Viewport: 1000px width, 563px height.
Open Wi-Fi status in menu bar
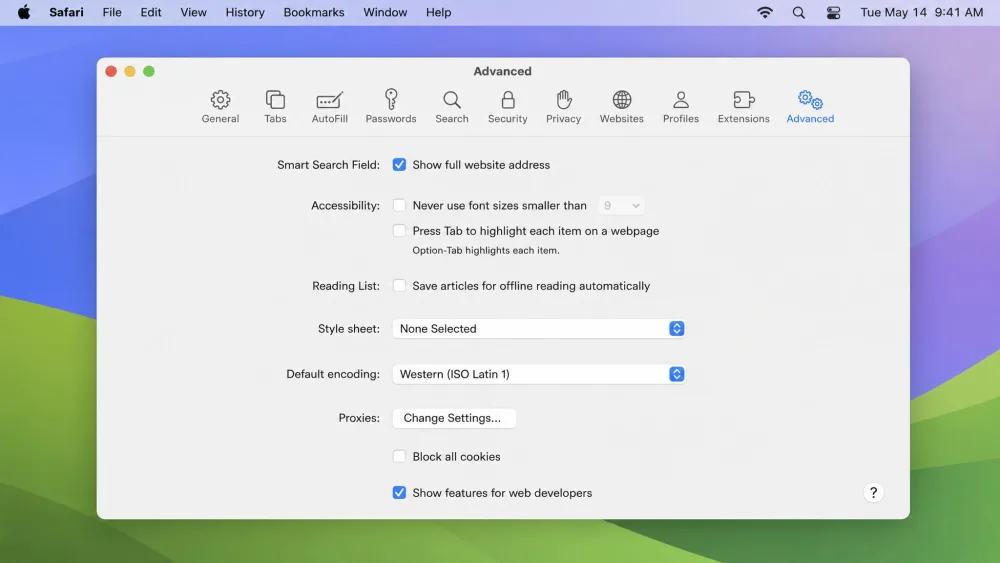tap(765, 12)
